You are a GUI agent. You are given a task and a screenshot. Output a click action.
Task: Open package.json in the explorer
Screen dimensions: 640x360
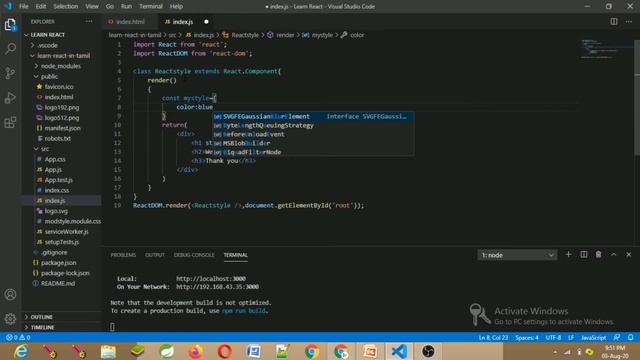58,263
